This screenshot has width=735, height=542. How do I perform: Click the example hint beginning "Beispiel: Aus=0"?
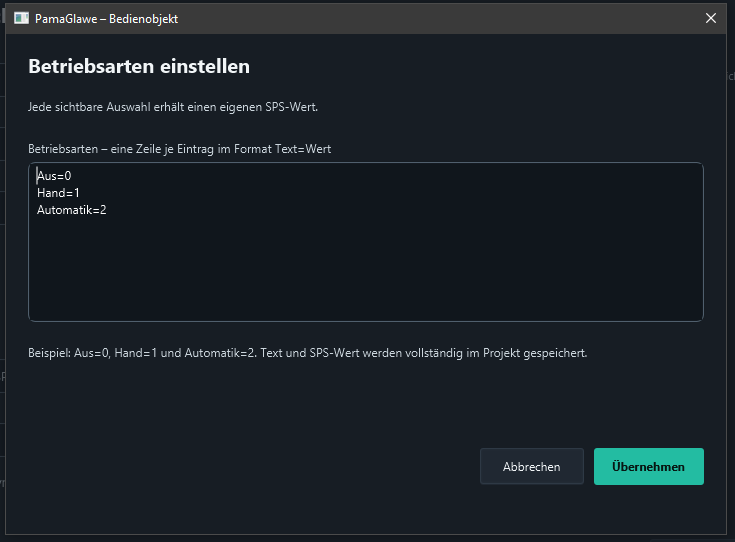pyautogui.click(x=308, y=353)
